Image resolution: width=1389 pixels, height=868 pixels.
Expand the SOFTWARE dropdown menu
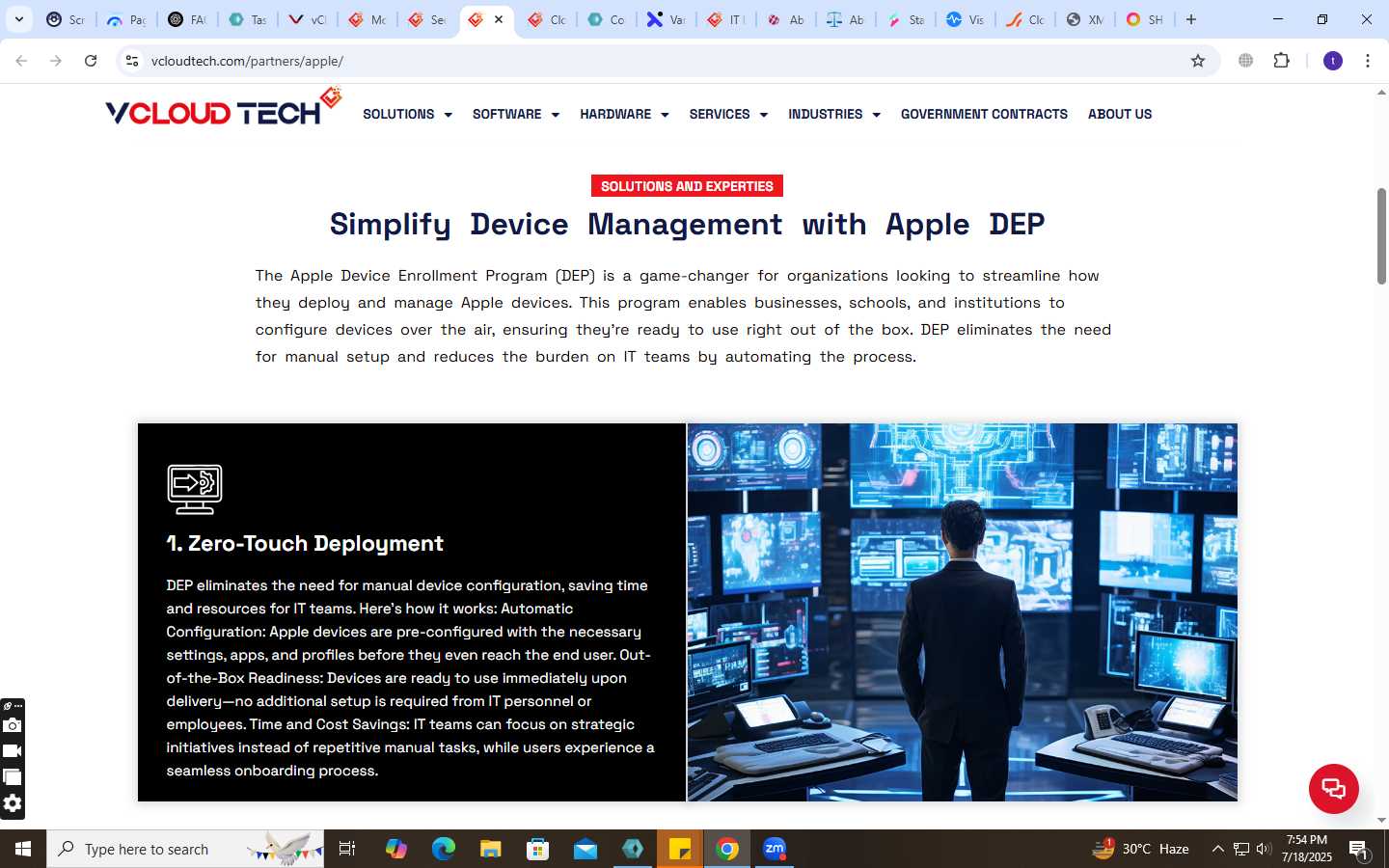[x=516, y=114]
